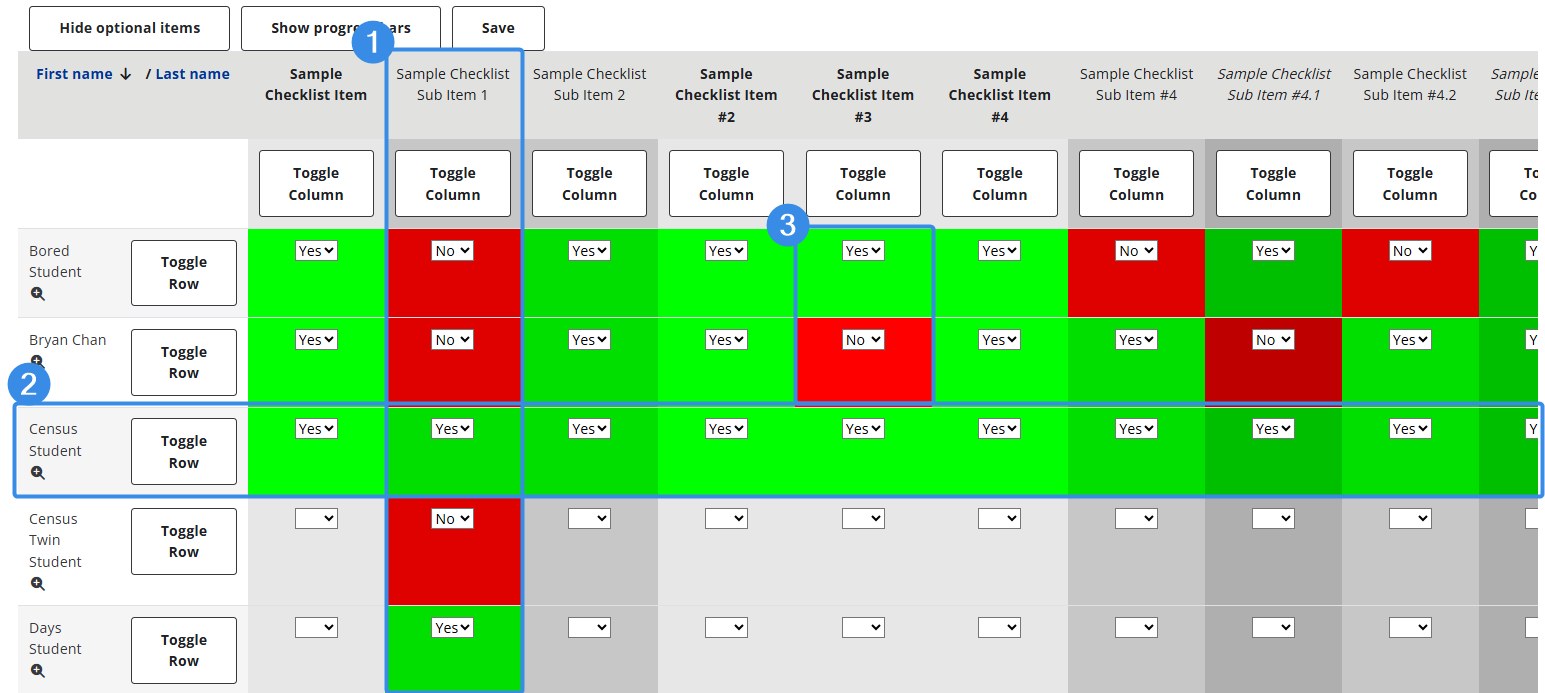Click the Save button
Image resolution: width=1545 pixels, height=693 pixels.
point(498,28)
